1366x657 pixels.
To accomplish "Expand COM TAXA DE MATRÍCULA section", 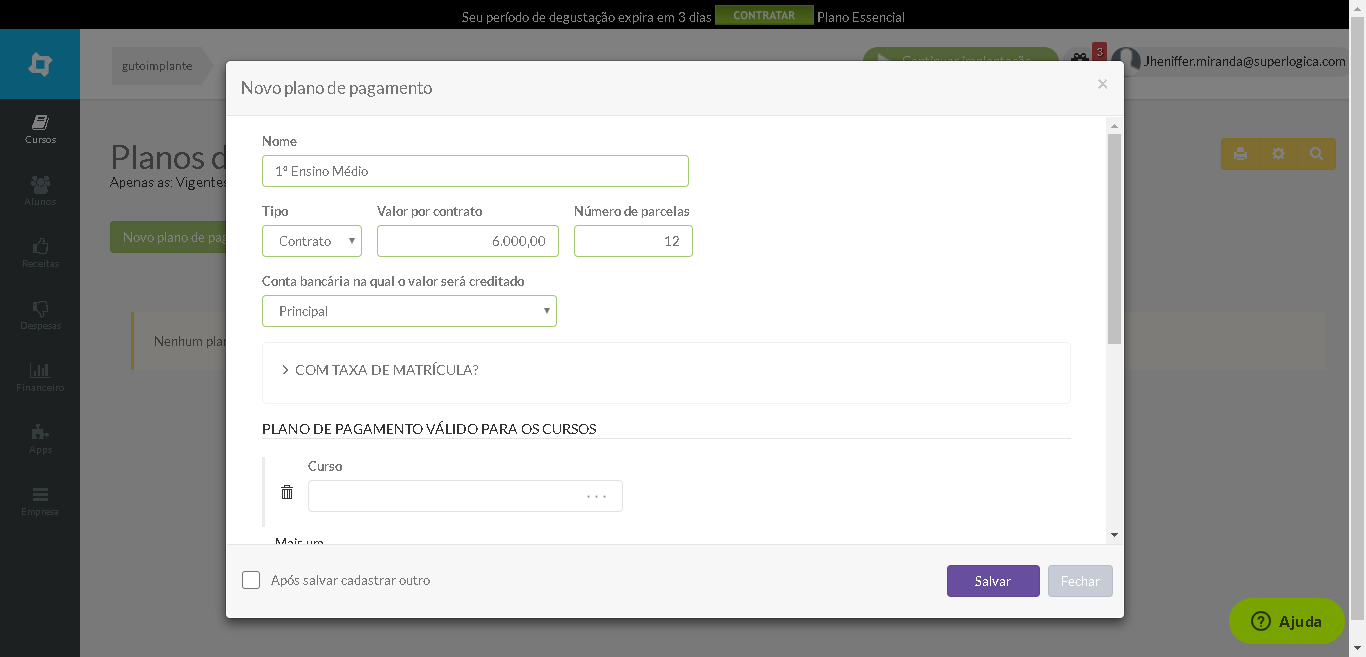I will click(x=380, y=370).
